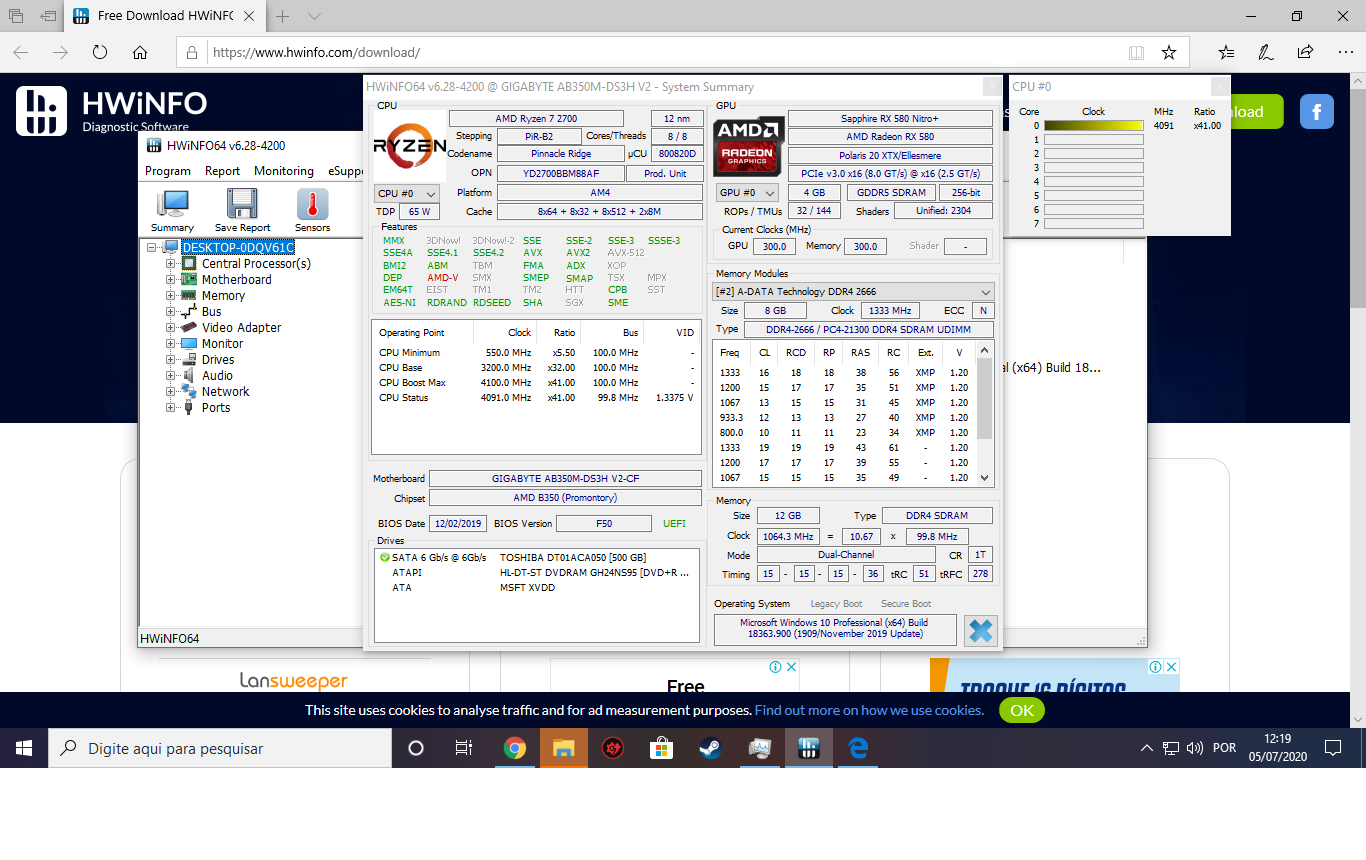
Task: Click the 'AMD Ryzen 7 2700' CPU name field
Action: pyautogui.click(x=536, y=119)
